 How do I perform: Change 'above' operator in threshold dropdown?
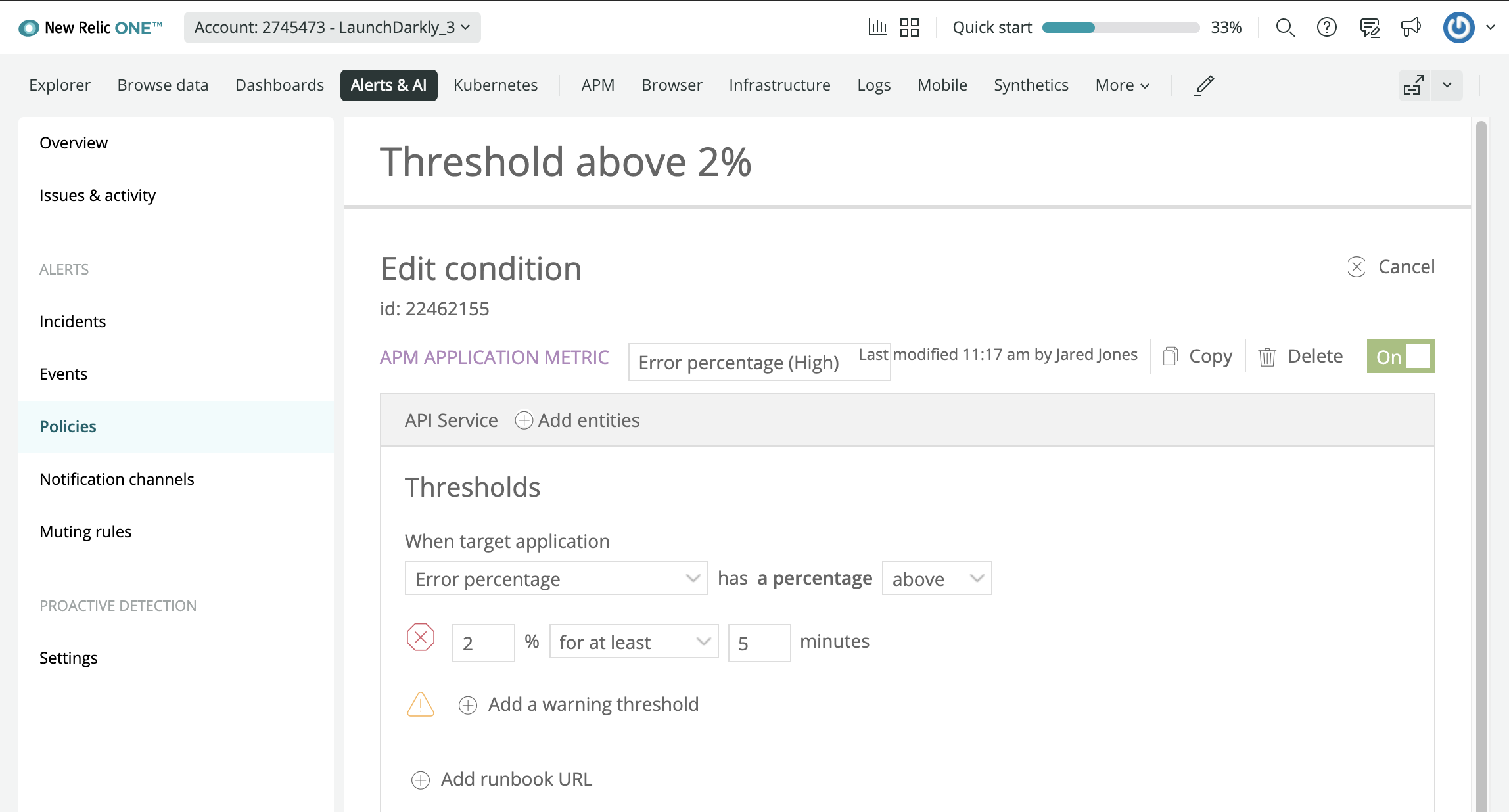click(936, 579)
